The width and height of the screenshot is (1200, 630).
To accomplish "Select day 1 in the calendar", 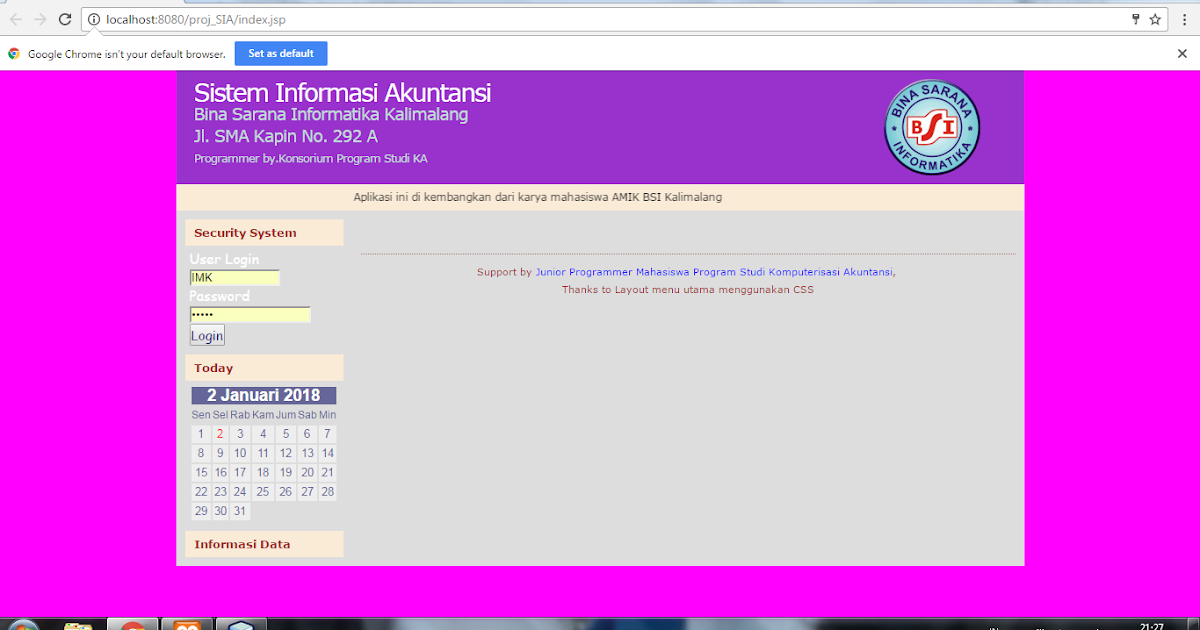I will [201, 434].
